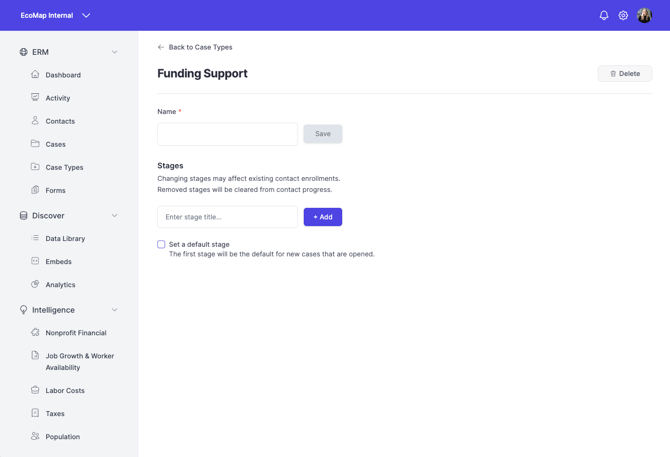Collapse the ERM section chevron
The width and height of the screenshot is (670, 457).
click(x=115, y=52)
